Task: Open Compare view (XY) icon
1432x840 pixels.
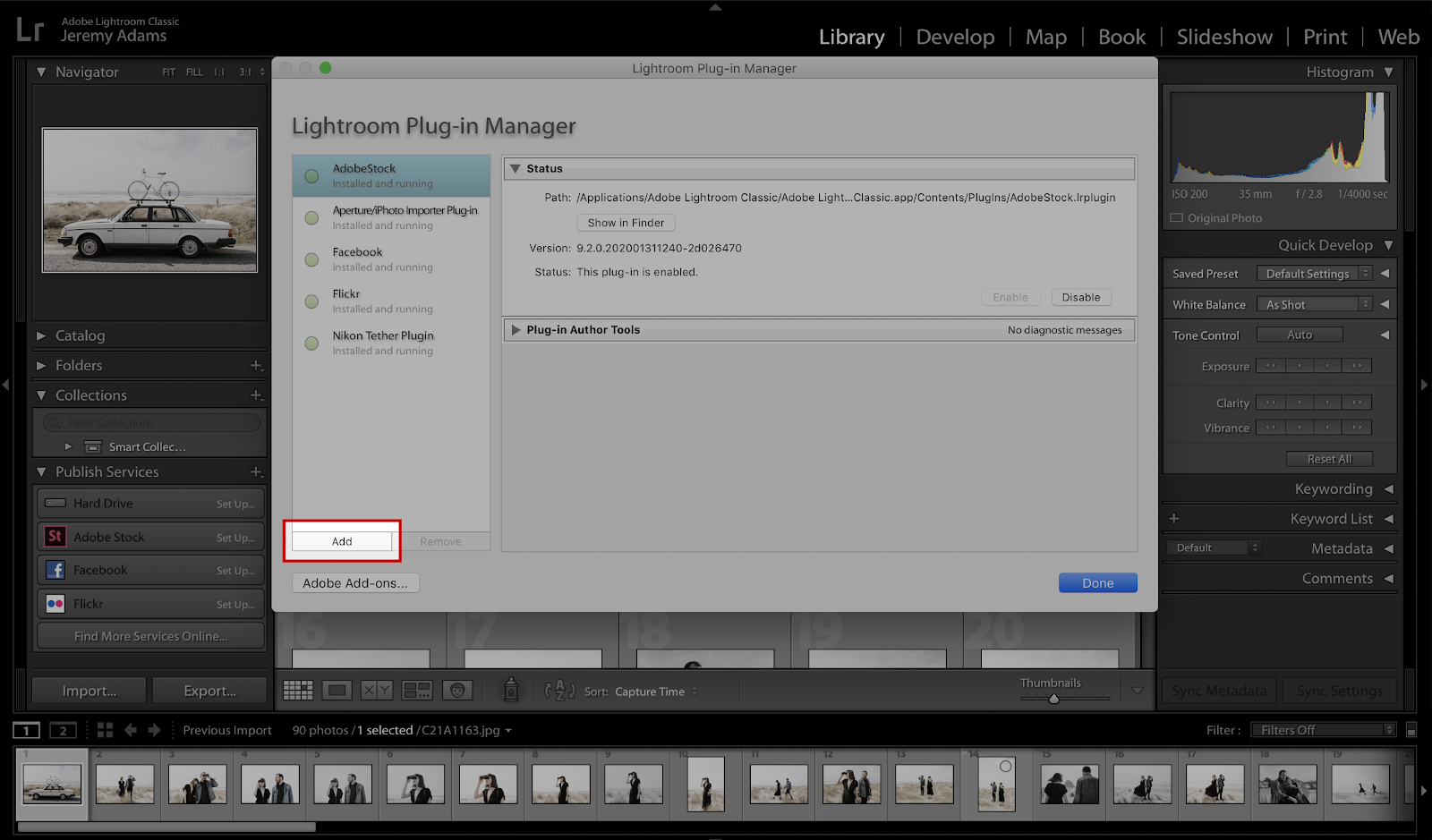Action: point(377,690)
